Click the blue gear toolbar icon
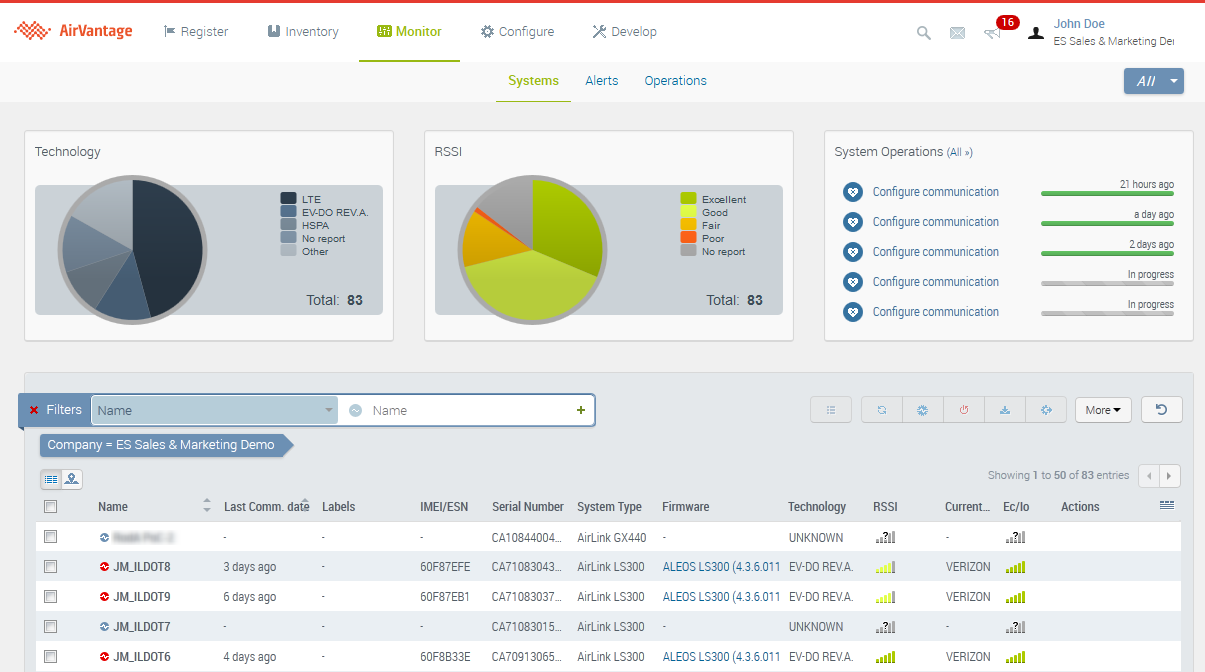The height and width of the screenshot is (672, 1205). (923, 410)
